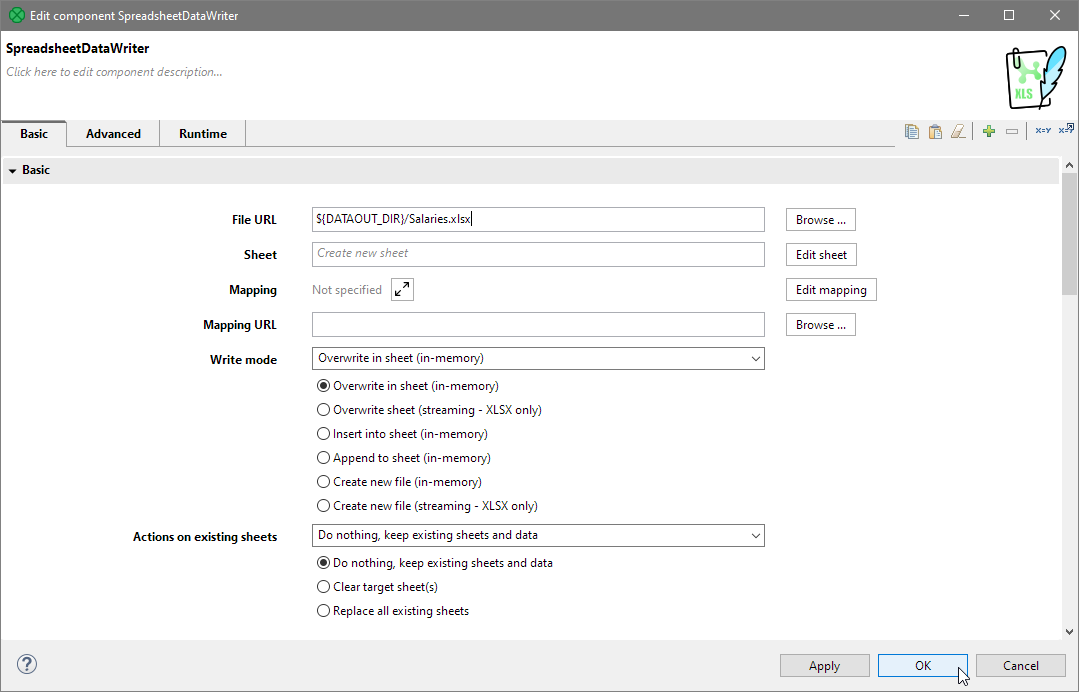Click the green plus add icon

coord(988,131)
